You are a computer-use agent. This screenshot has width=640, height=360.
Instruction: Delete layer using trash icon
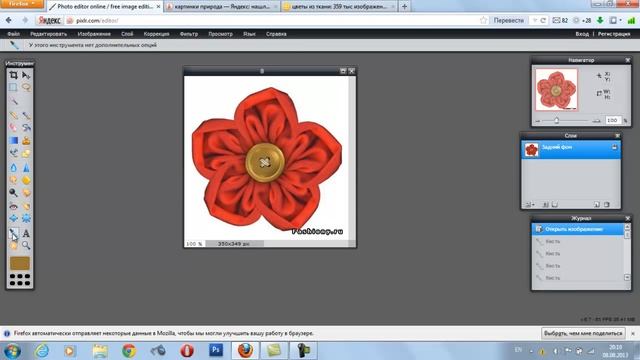click(x=607, y=204)
